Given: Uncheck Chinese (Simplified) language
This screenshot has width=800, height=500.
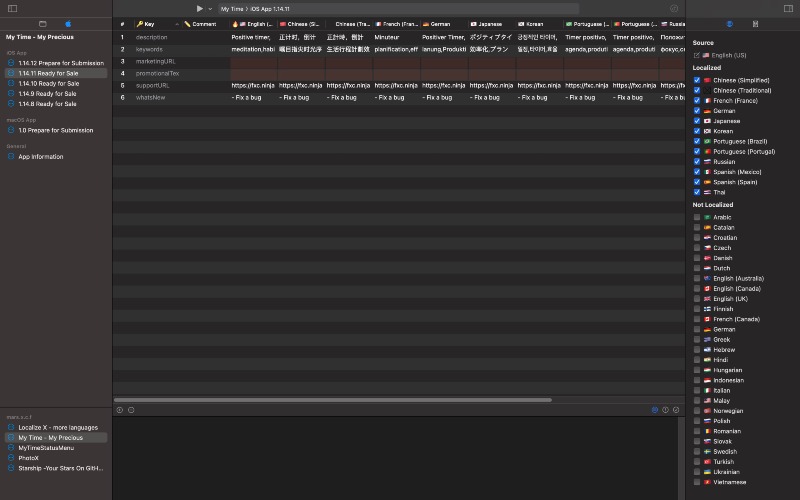Looking at the screenshot, I should tap(697, 80).
